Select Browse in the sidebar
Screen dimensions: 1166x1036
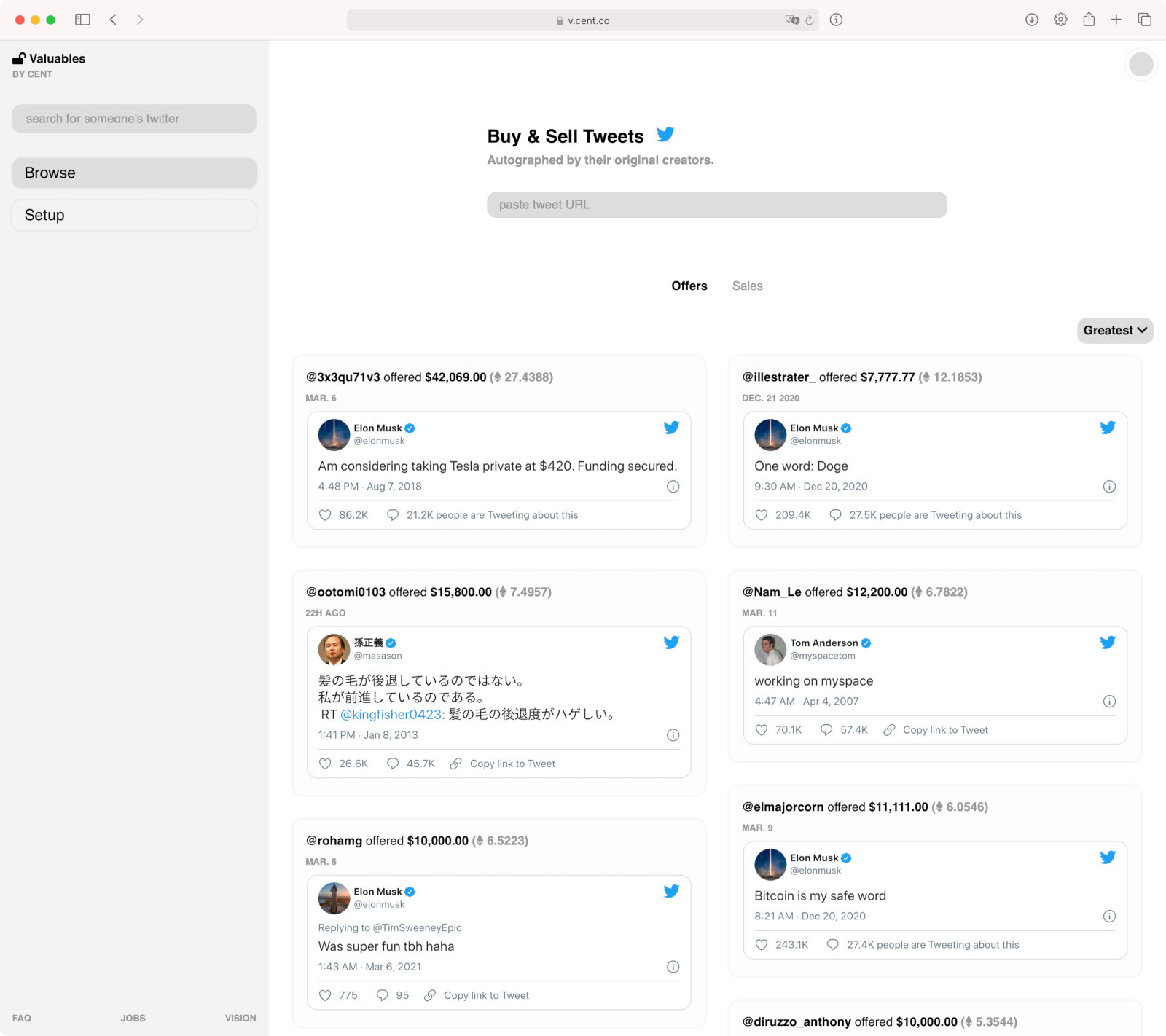pos(134,173)
